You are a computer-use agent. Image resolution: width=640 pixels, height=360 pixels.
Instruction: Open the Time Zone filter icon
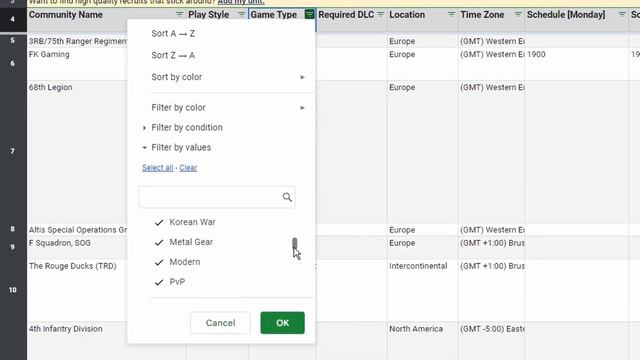coord(518,15)
